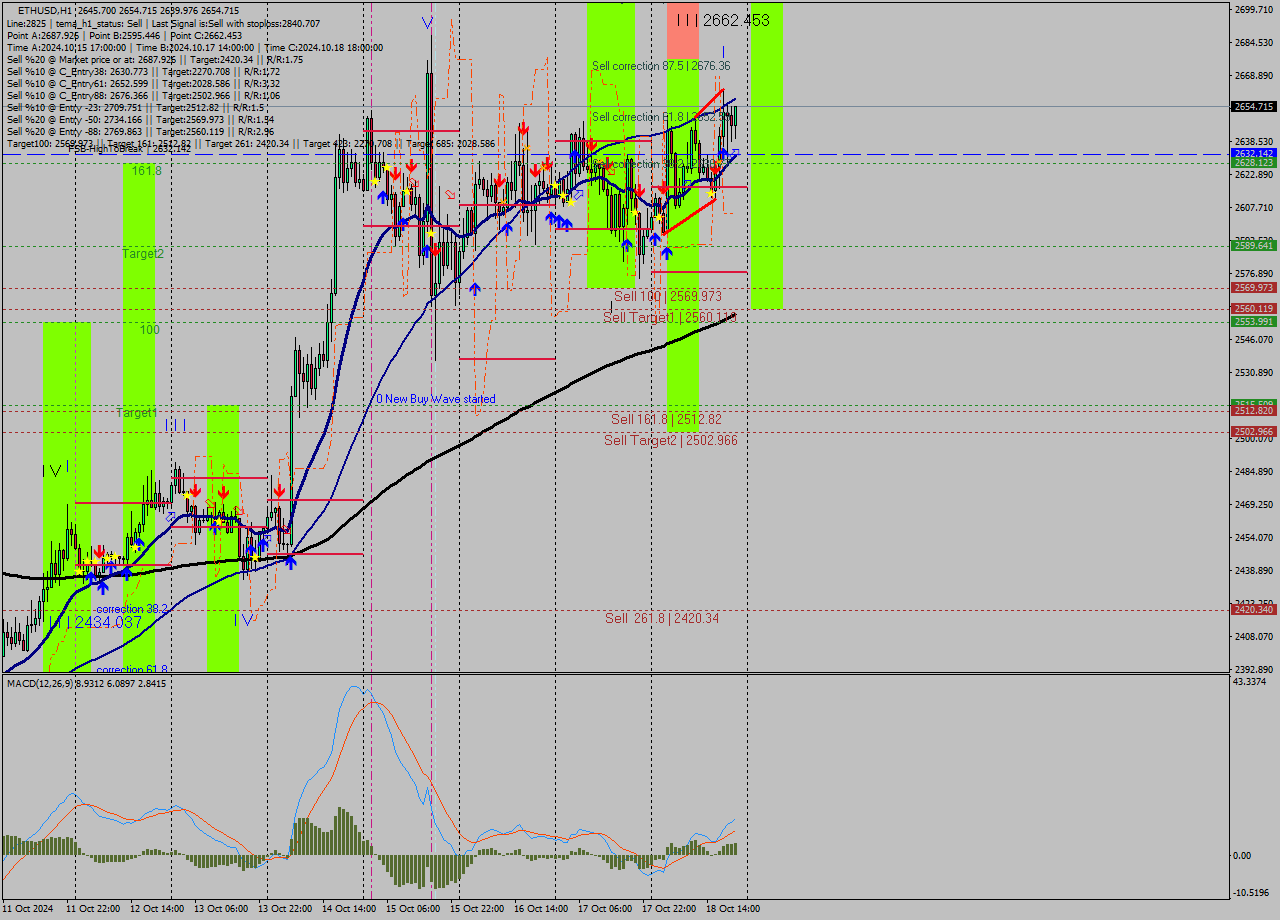Select the 'Sell correction 87.5 | 2676.36' label
This screenshot has height=920, width=1280.
[x=661, y=66]
